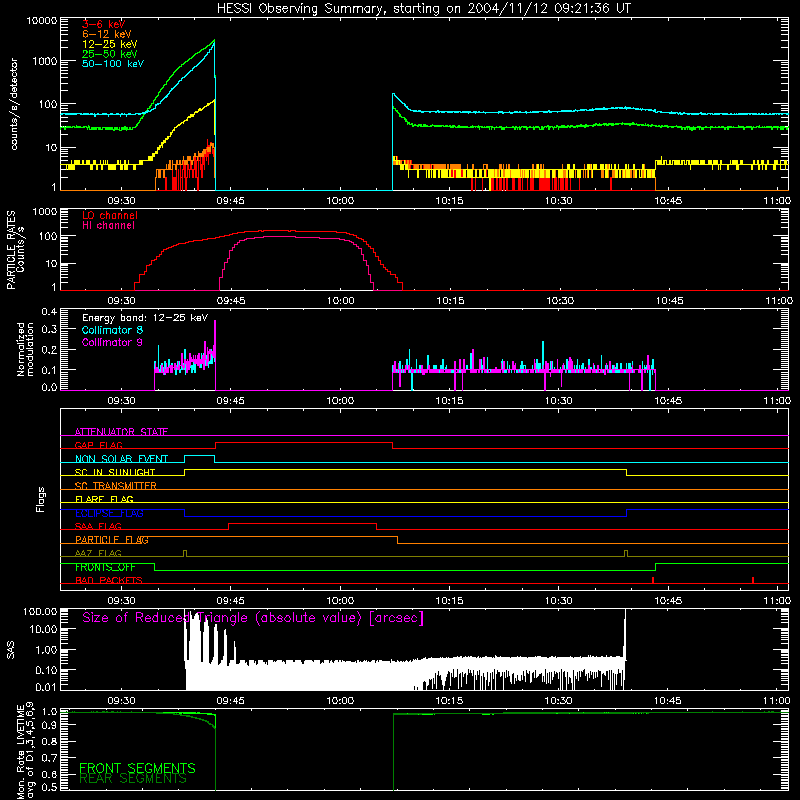Click the 100.00 tick on SAS axis
800x800 pixels.
click(x=40, y=611)
